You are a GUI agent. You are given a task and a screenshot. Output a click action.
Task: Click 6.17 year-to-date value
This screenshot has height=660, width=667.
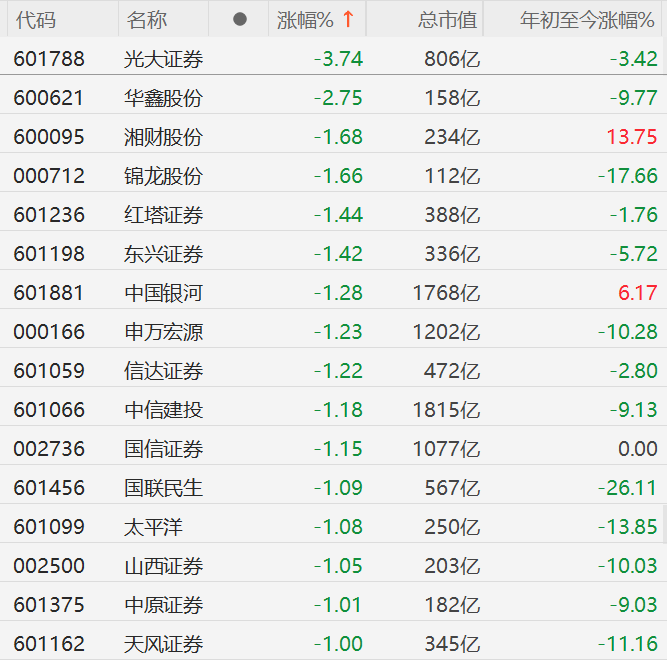coord(638,293)
